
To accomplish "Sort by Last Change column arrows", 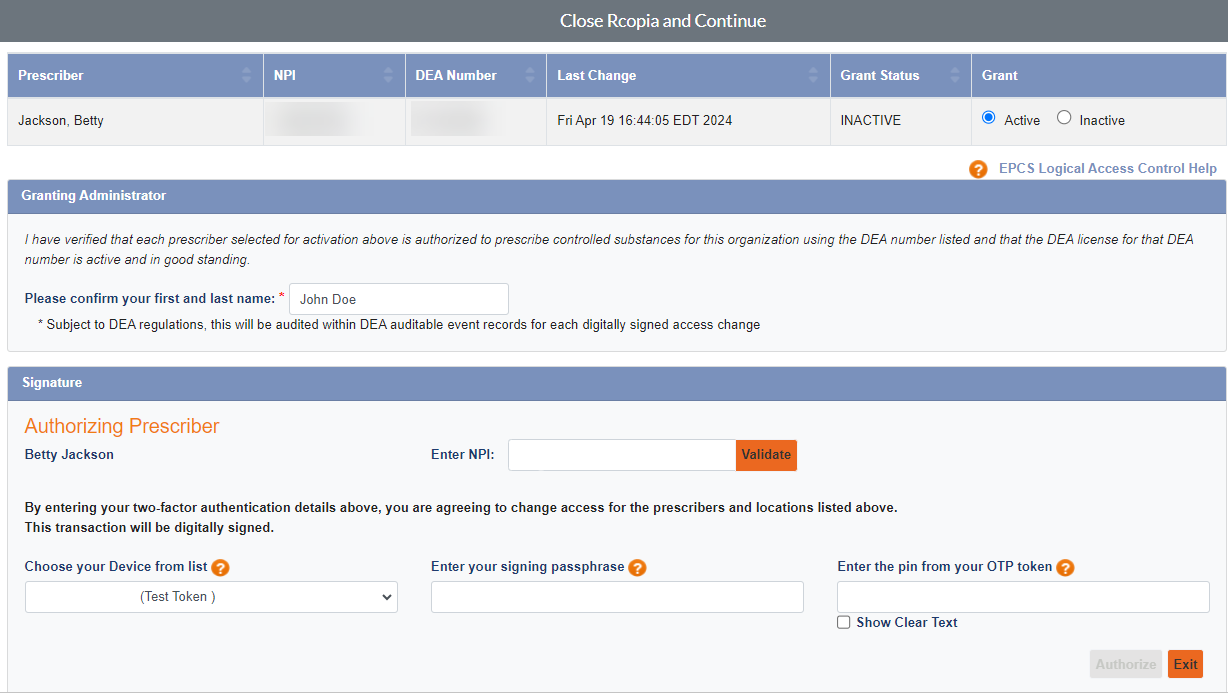I will click(x=814, y=75).
